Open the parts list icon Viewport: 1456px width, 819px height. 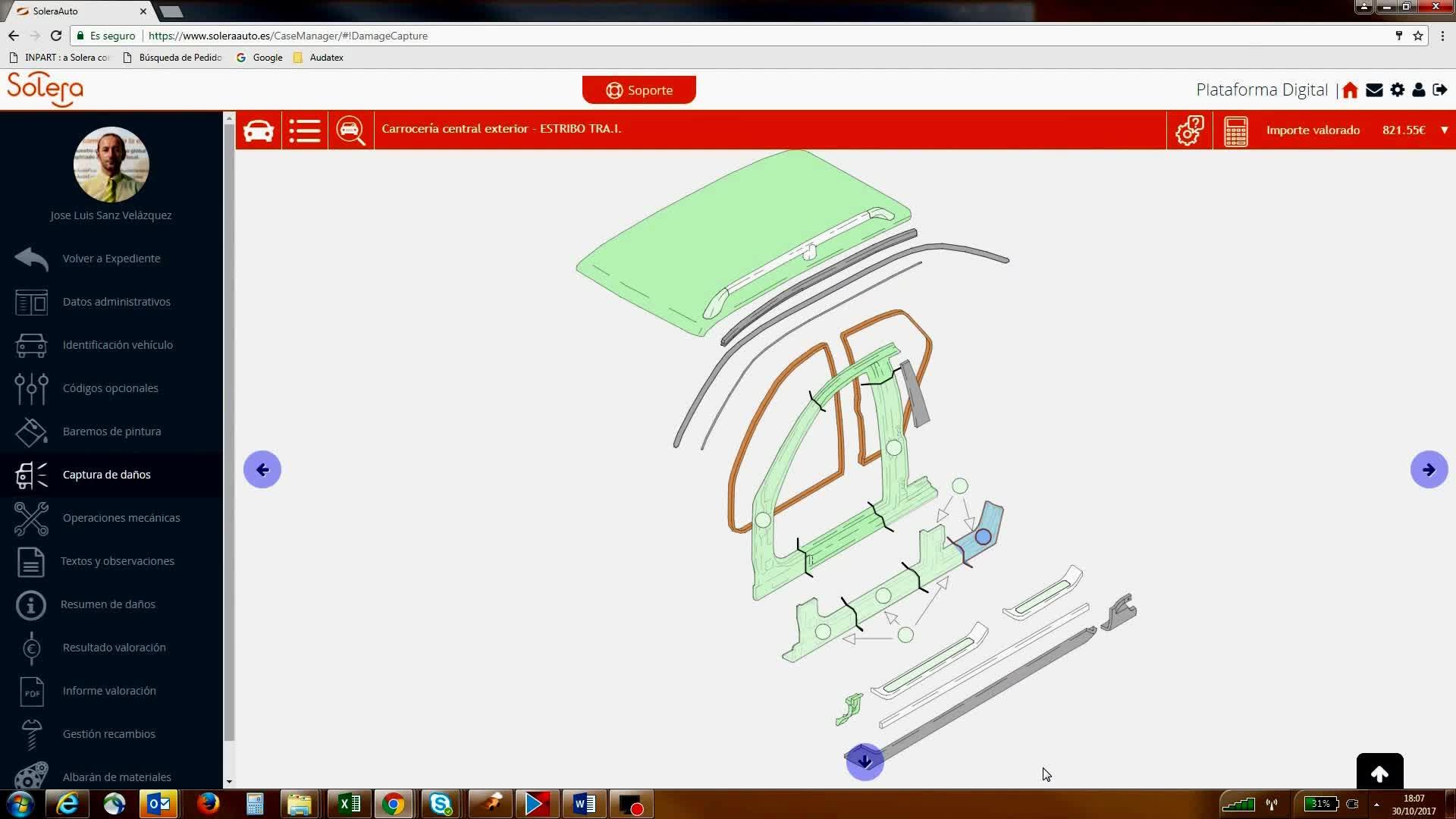point(304,130)
